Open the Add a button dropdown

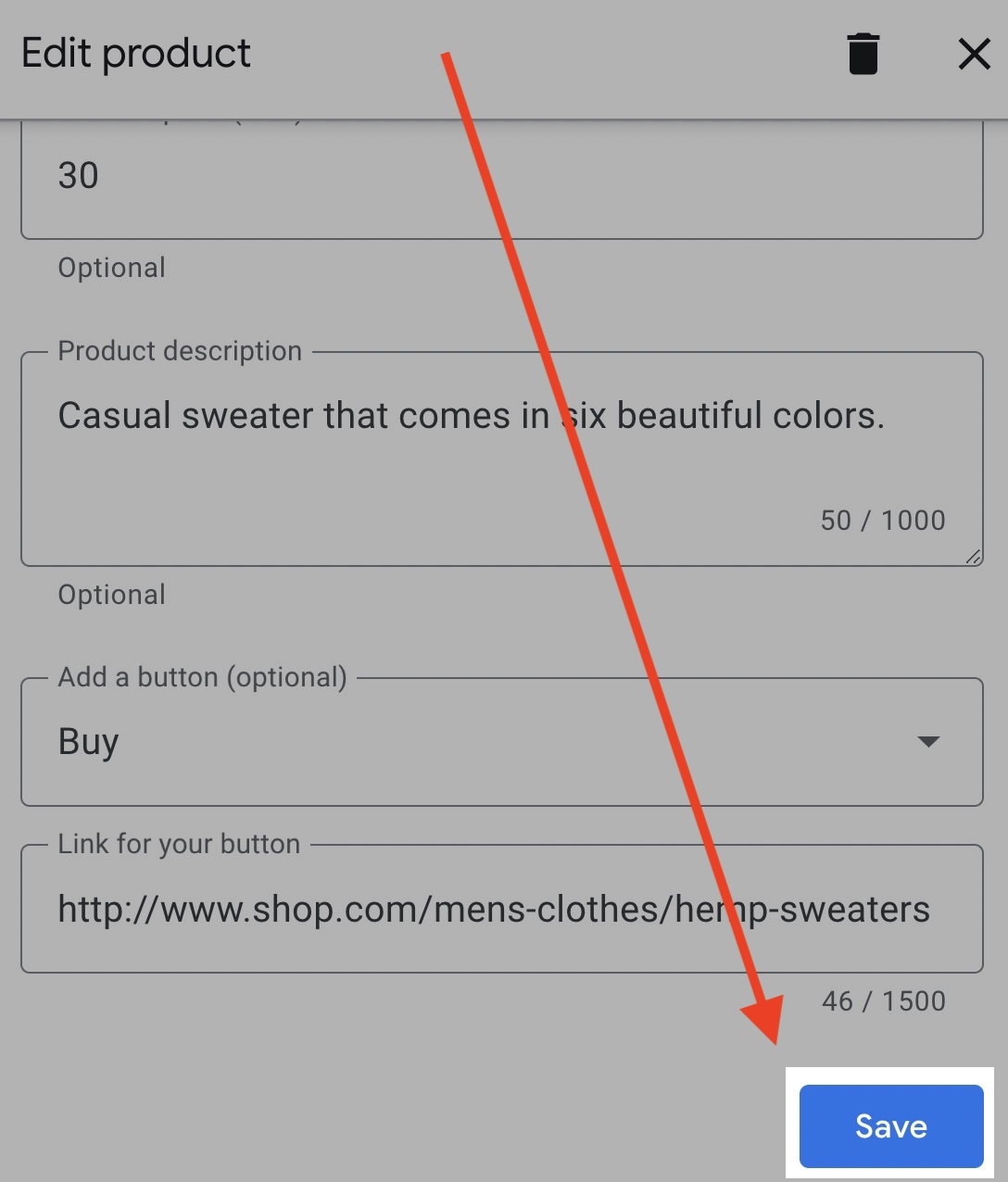pos(500,742)
